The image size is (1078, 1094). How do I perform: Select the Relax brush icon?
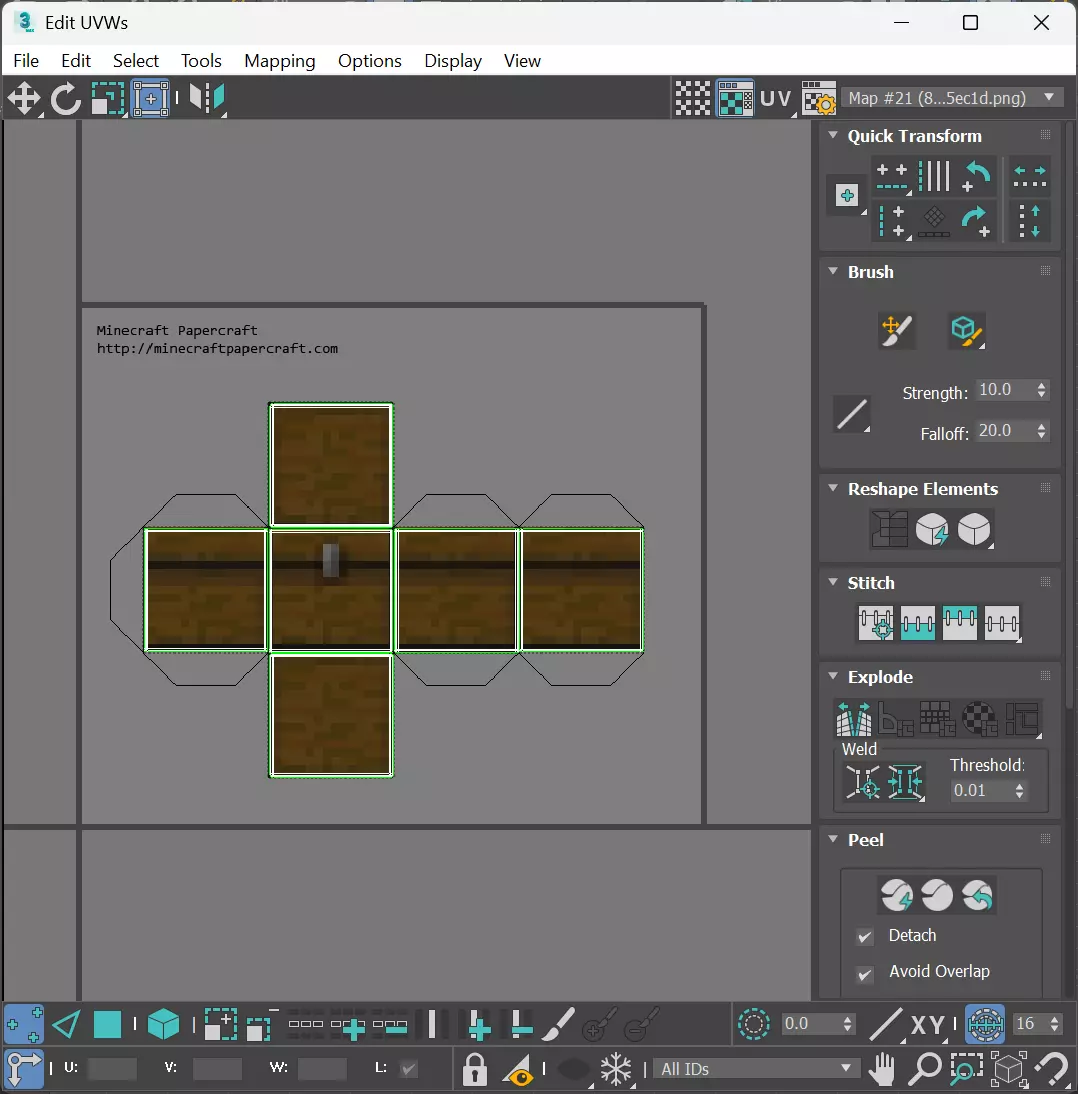(966, 331)
